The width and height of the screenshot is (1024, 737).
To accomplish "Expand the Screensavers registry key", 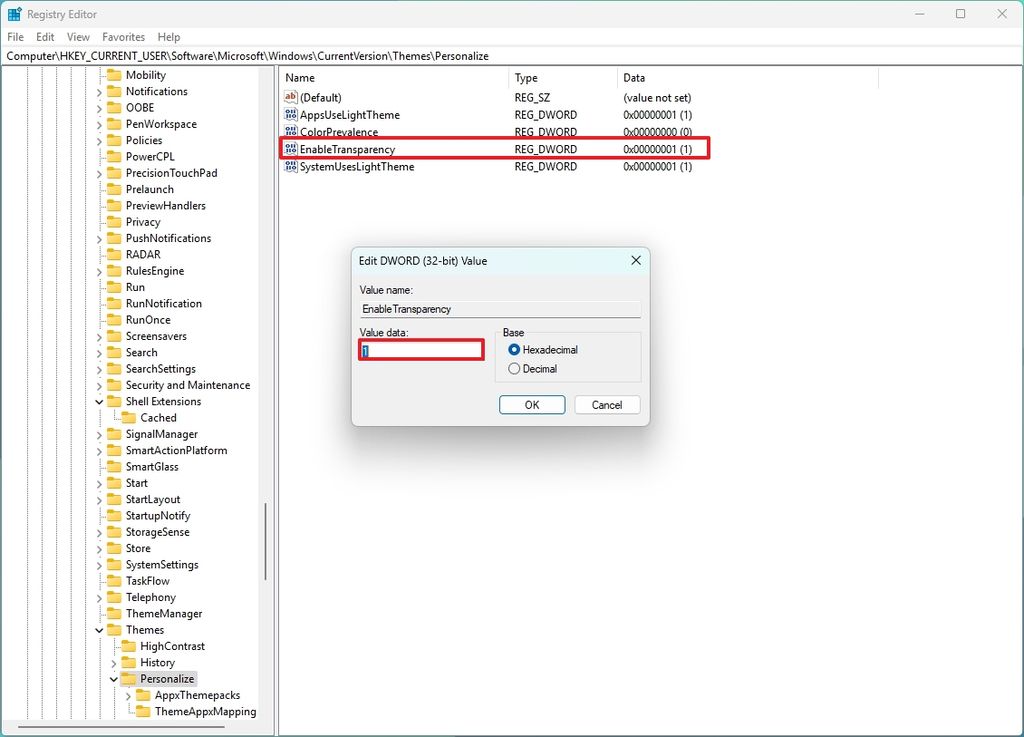I will [x=99, y=336].
